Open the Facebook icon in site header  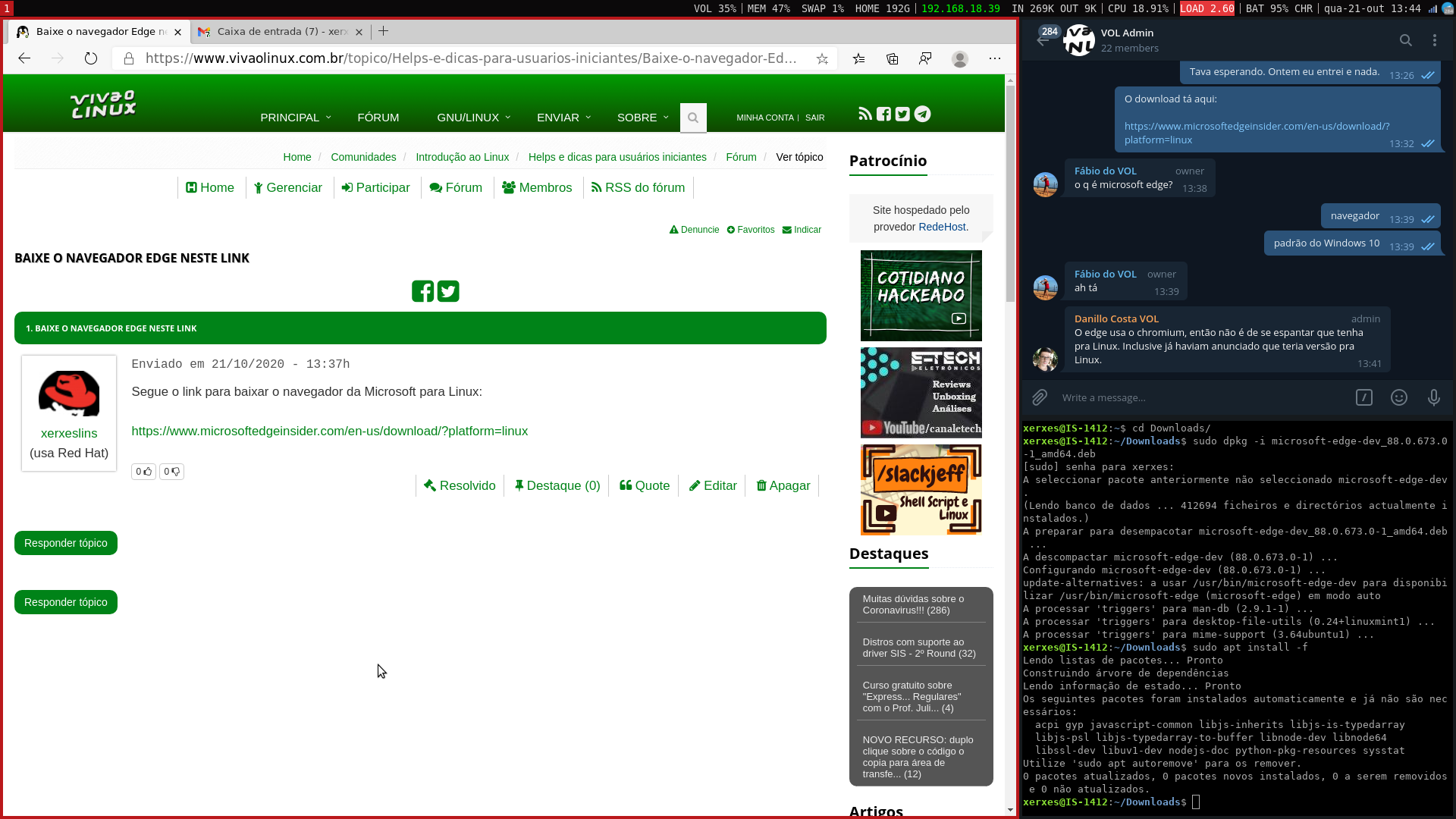coord(884,114)
